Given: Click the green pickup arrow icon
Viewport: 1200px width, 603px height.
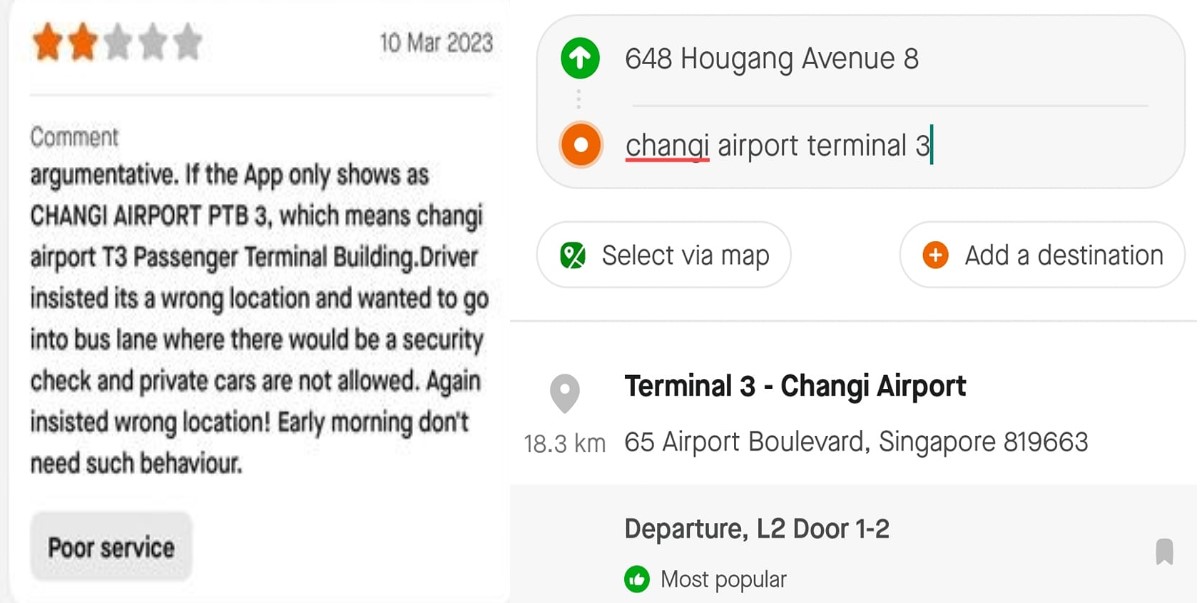Looking at the screenshot, I should 580,58.
